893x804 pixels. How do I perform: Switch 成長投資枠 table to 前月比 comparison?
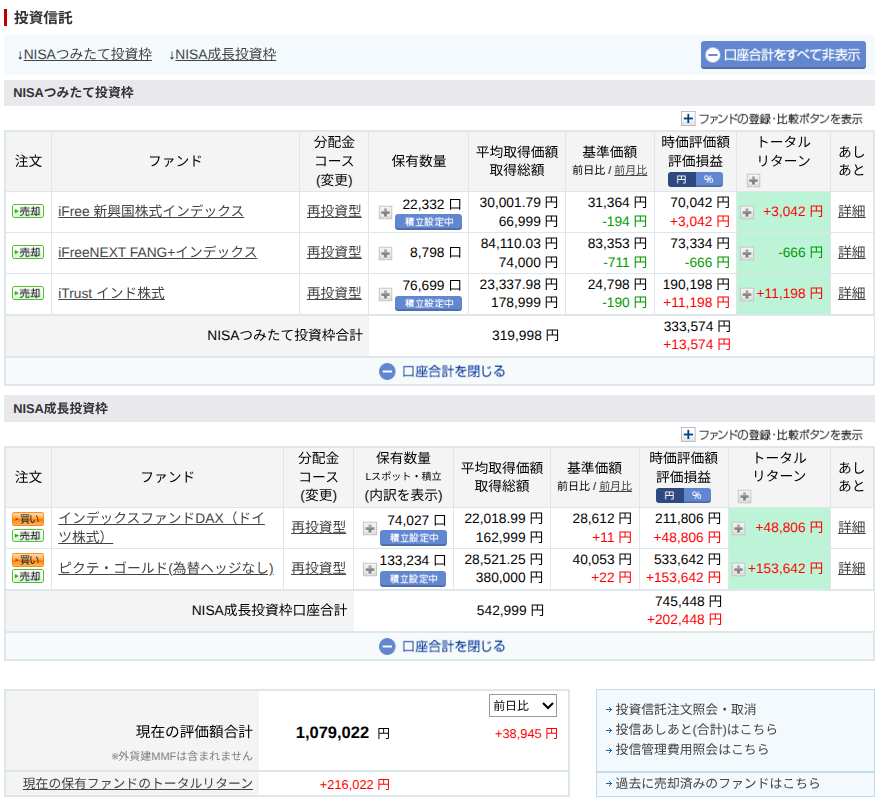(x=615, y=486)
